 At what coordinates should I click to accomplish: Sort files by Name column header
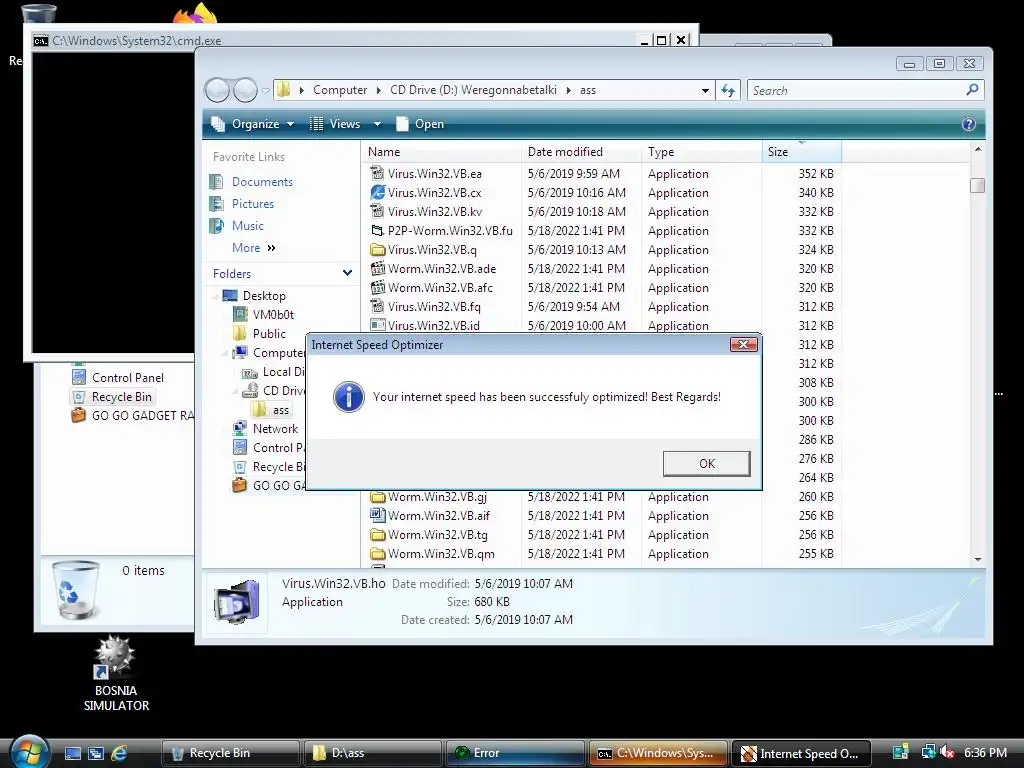441,152
